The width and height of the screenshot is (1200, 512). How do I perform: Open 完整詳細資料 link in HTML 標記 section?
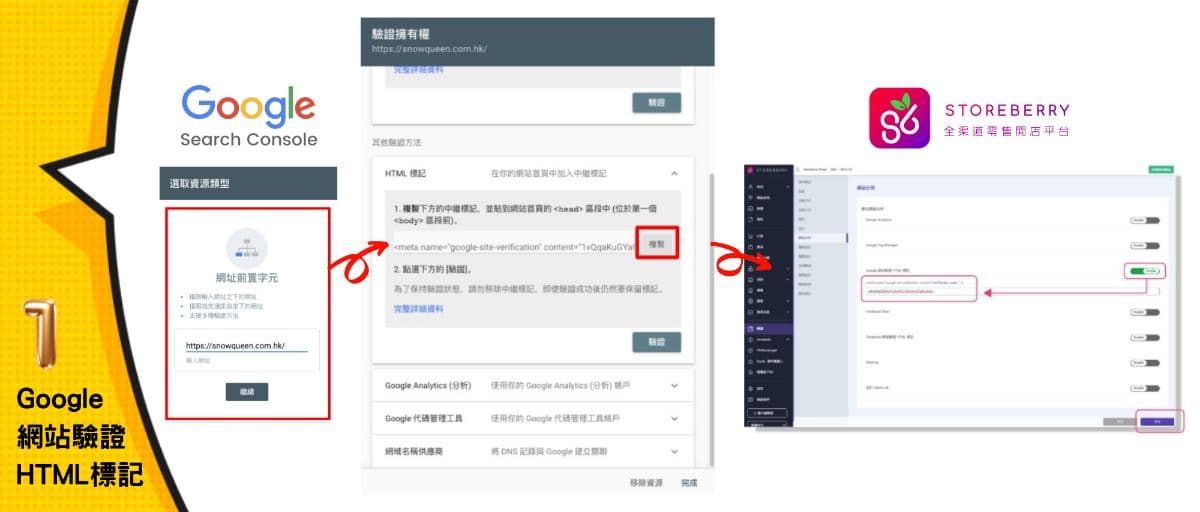[x=418, y=309]
